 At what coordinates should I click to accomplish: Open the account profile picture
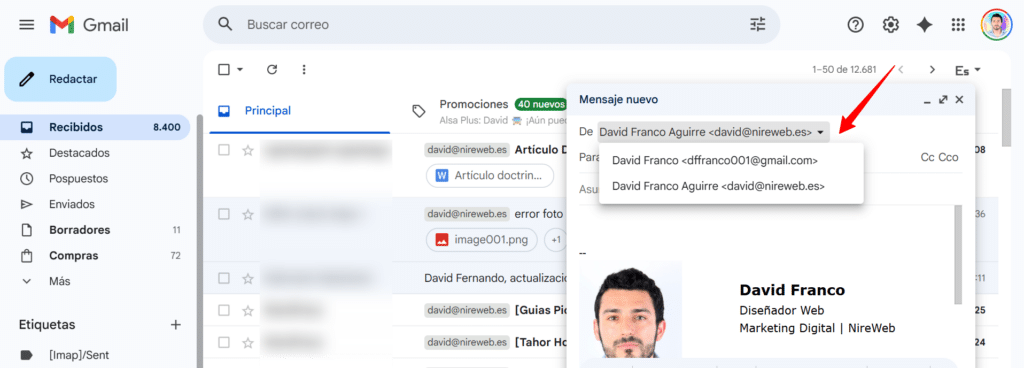(x=997, y=25)
